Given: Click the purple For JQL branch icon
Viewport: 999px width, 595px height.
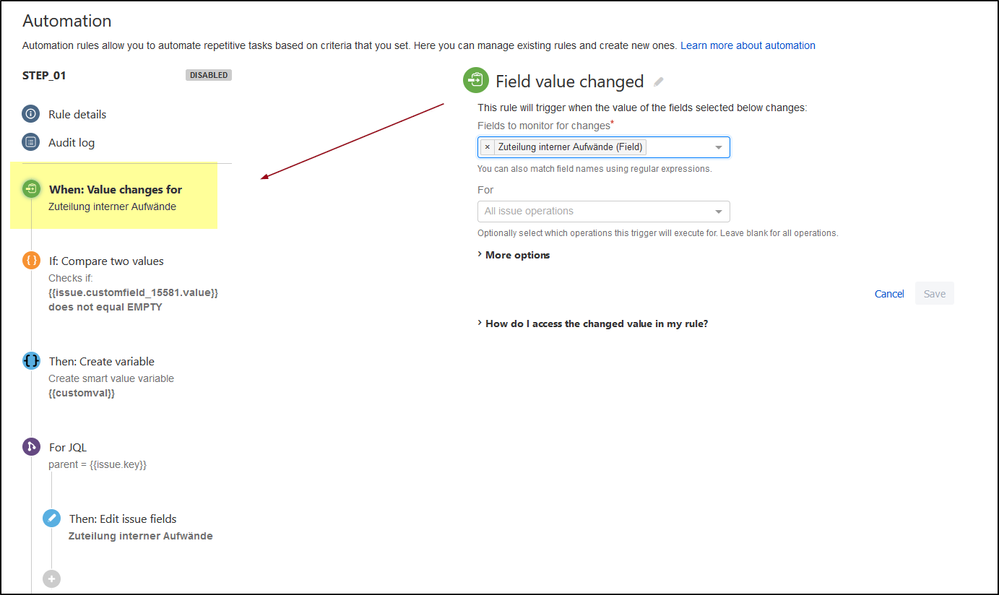Looking at the screenshot, I should (31, 447).
